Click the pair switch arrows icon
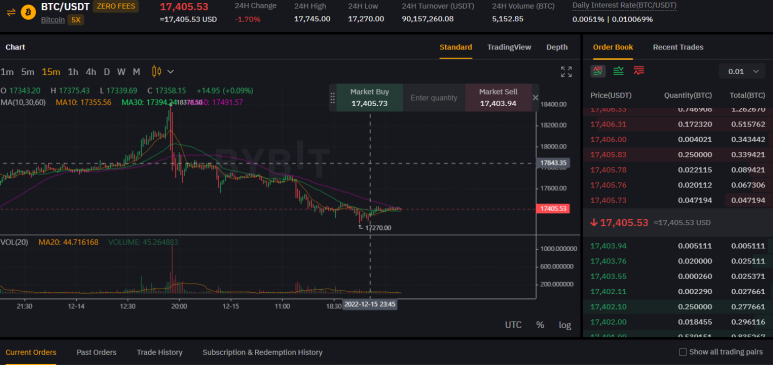 [11, 12]
